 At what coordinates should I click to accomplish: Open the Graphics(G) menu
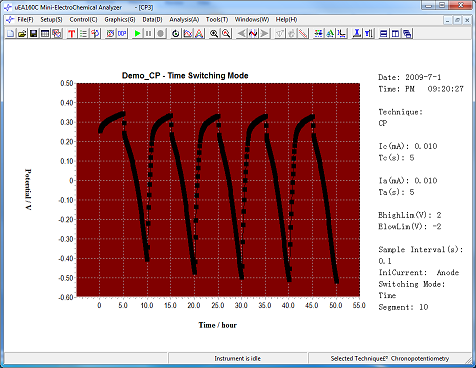[120, 20]
